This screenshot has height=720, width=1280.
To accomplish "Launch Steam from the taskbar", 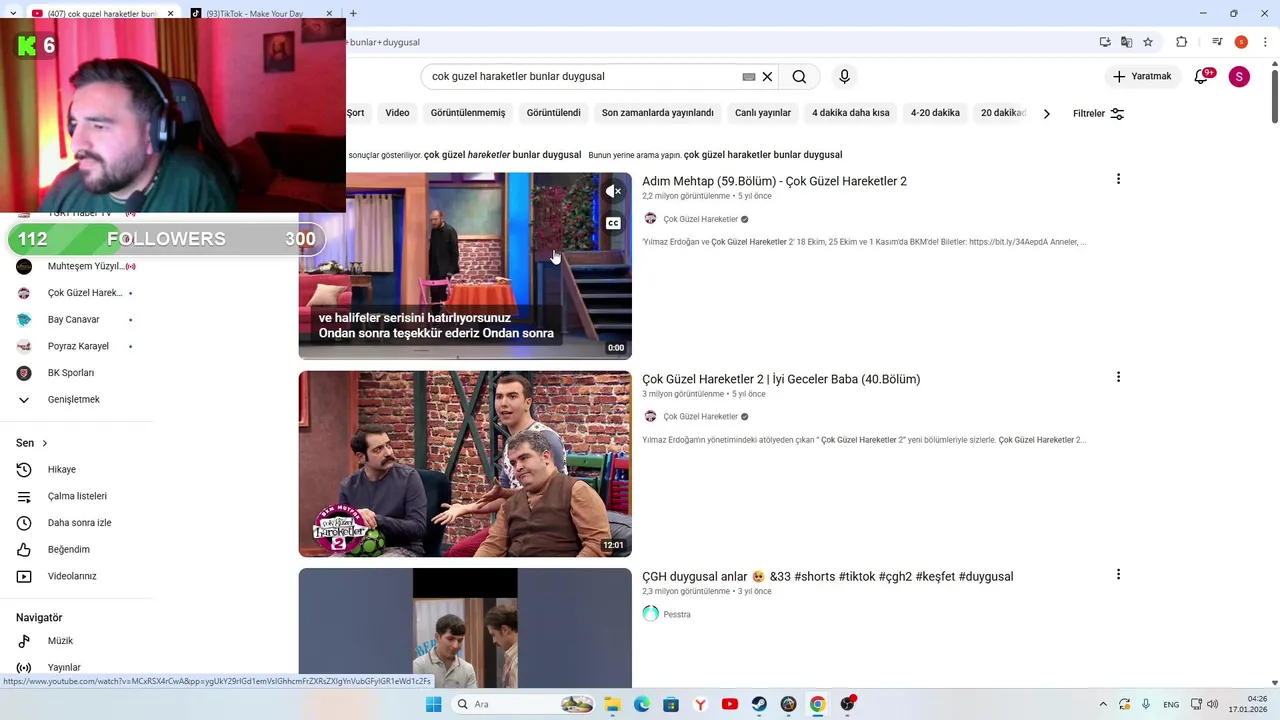I will pos(759,704).
